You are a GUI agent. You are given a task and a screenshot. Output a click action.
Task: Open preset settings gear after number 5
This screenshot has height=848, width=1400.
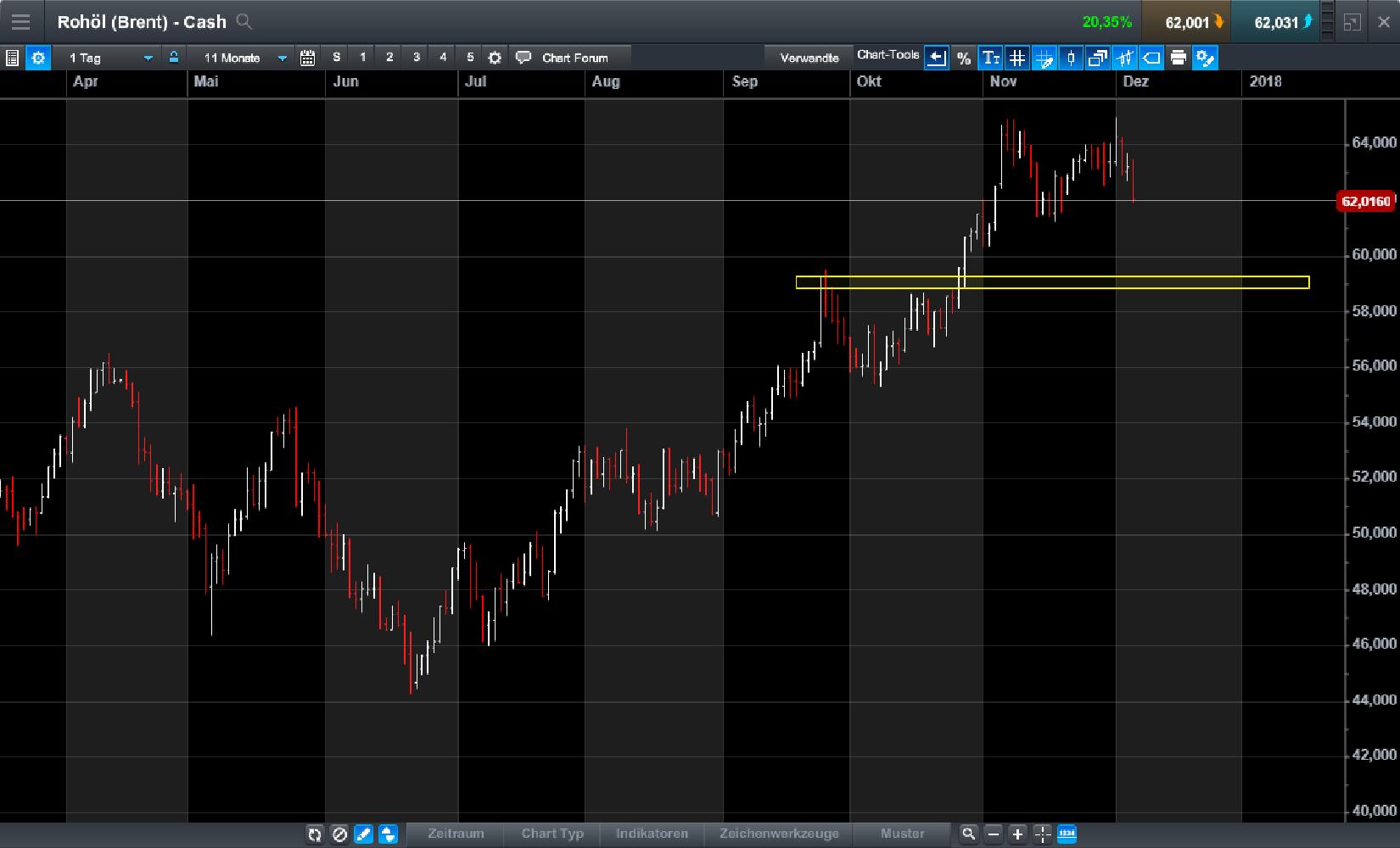496,58
